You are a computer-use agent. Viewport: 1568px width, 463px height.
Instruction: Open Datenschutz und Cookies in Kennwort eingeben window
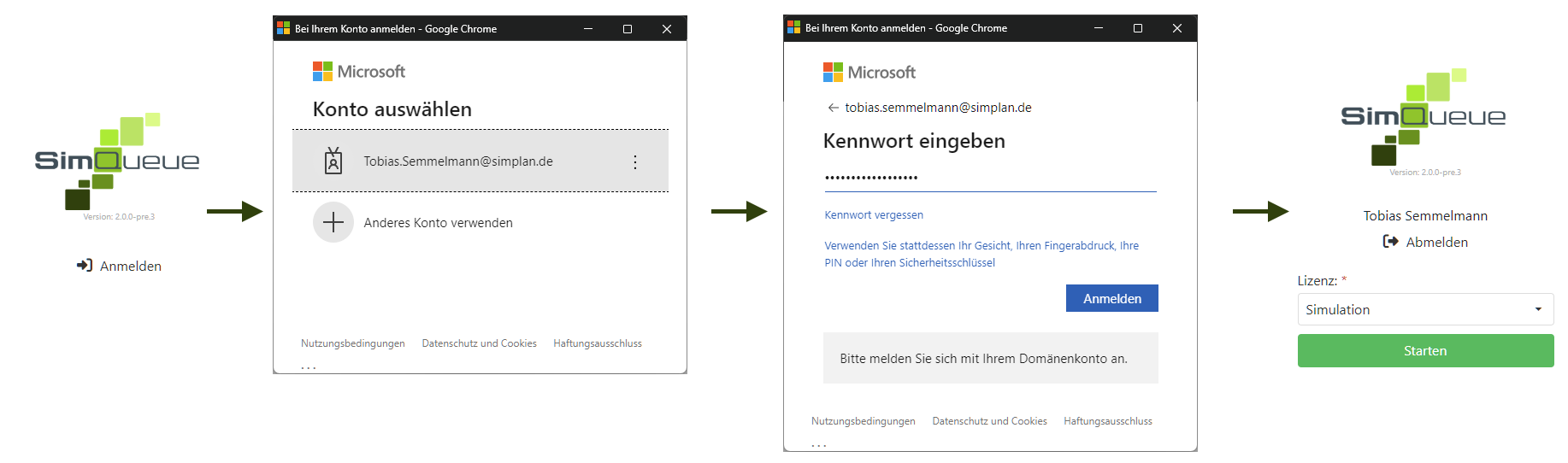pos(989,421)
